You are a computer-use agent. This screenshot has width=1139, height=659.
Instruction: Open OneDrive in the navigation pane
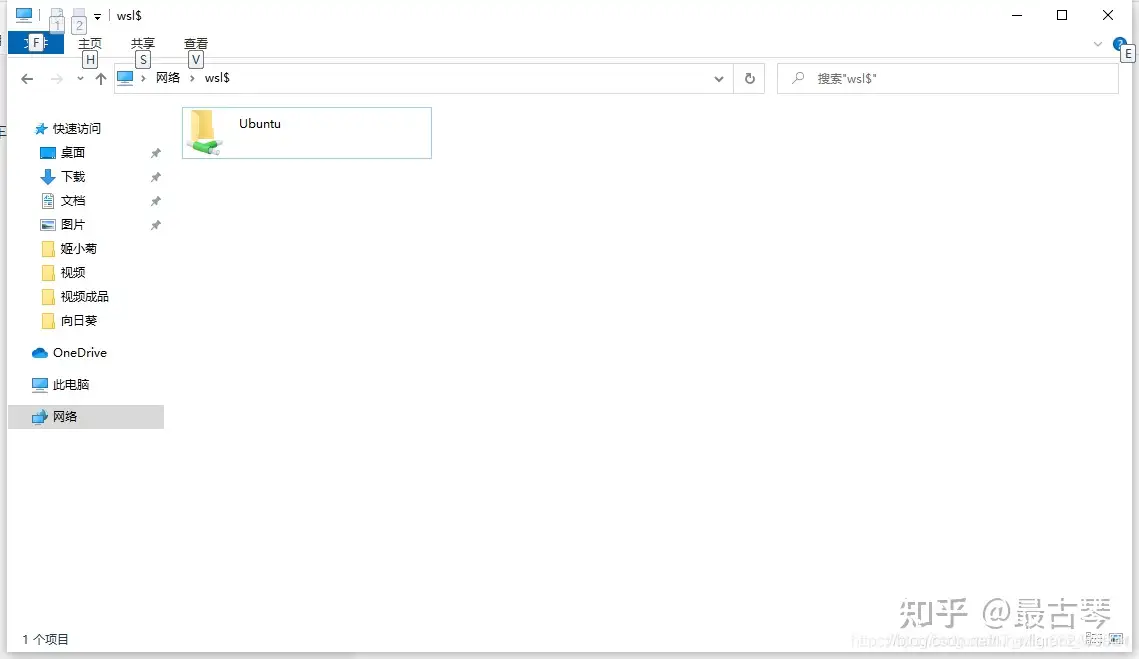tap(79, 352)
